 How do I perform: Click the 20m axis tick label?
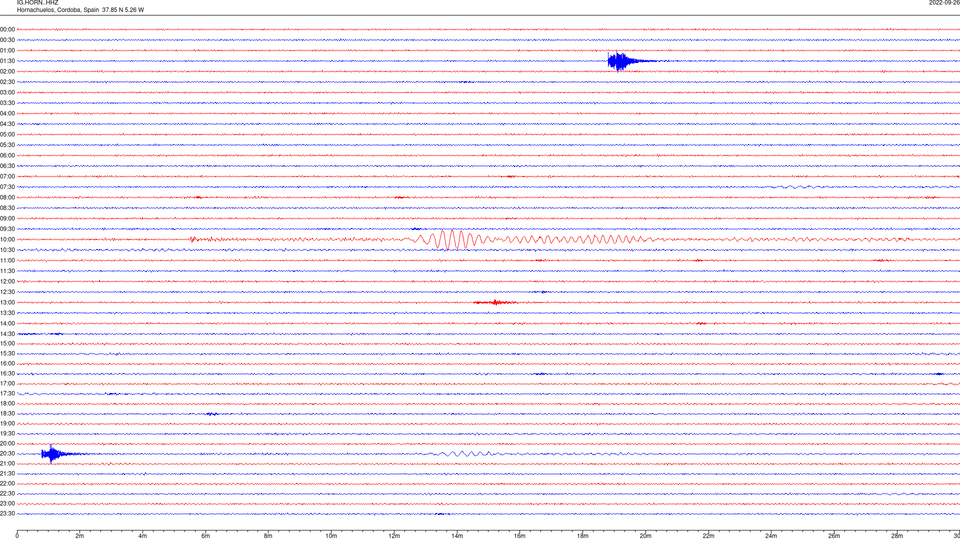tap(645, 536)
